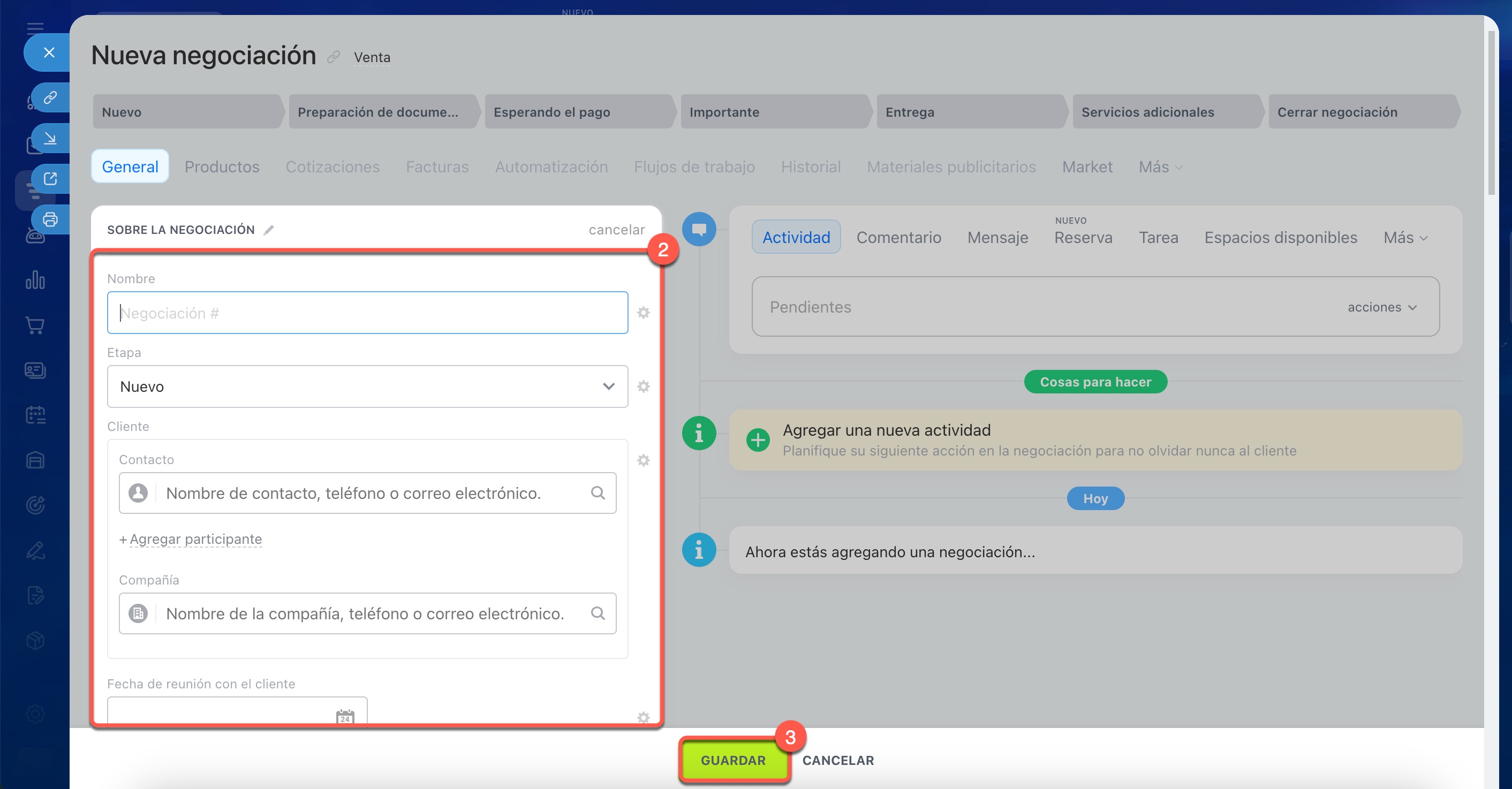Screen dimensions: 1512x789
Task: Click the open in new window icon
Action: click(50, 178)
